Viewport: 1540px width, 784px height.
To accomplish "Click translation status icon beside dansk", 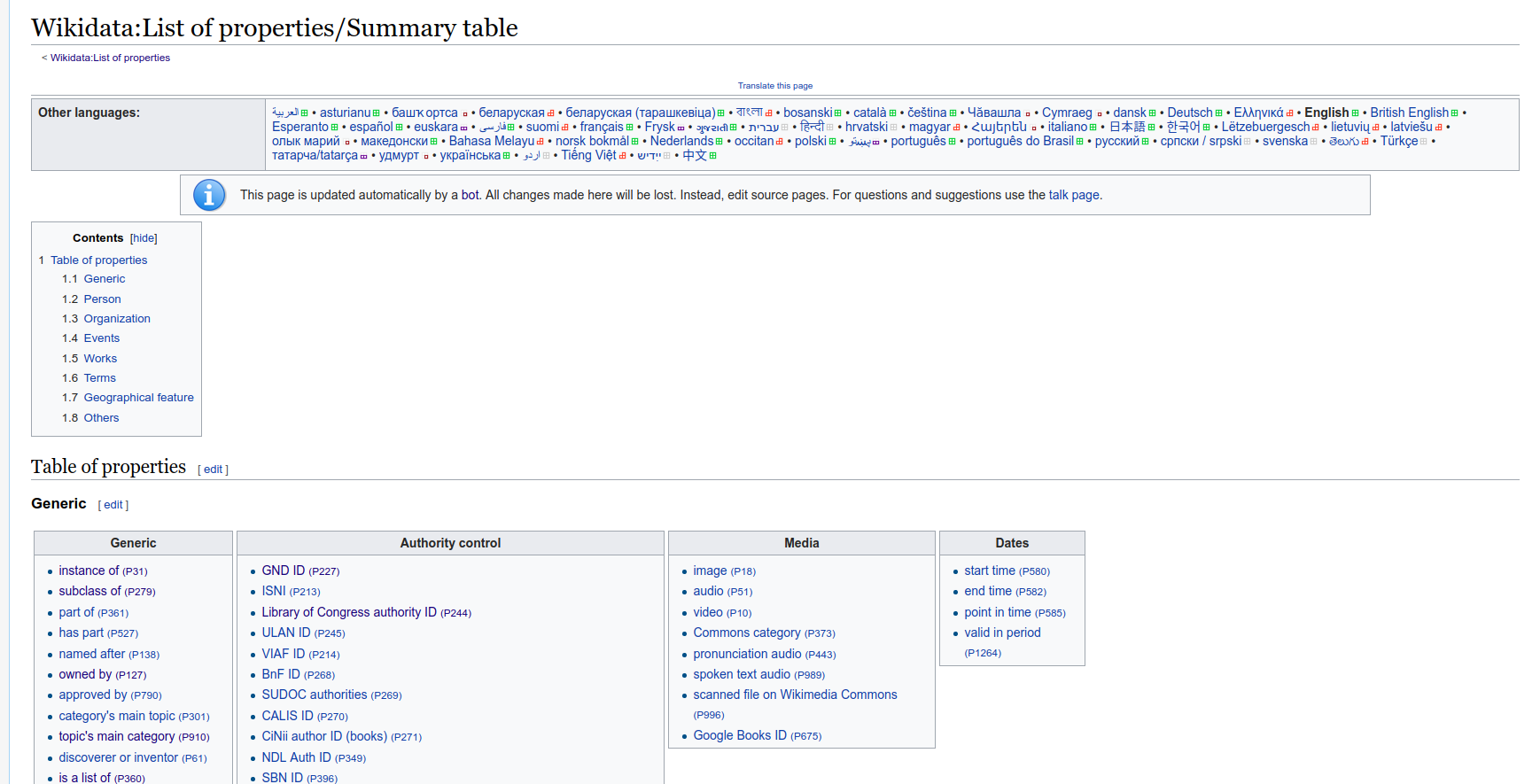I will (x=1152, y=113).
